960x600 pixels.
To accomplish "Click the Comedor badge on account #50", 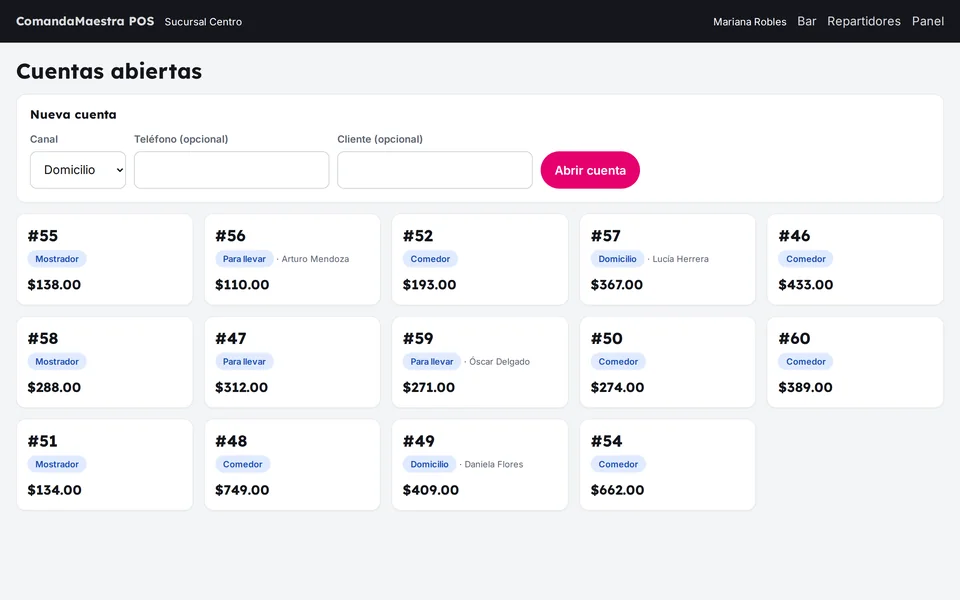I will [x=618, y=362].
